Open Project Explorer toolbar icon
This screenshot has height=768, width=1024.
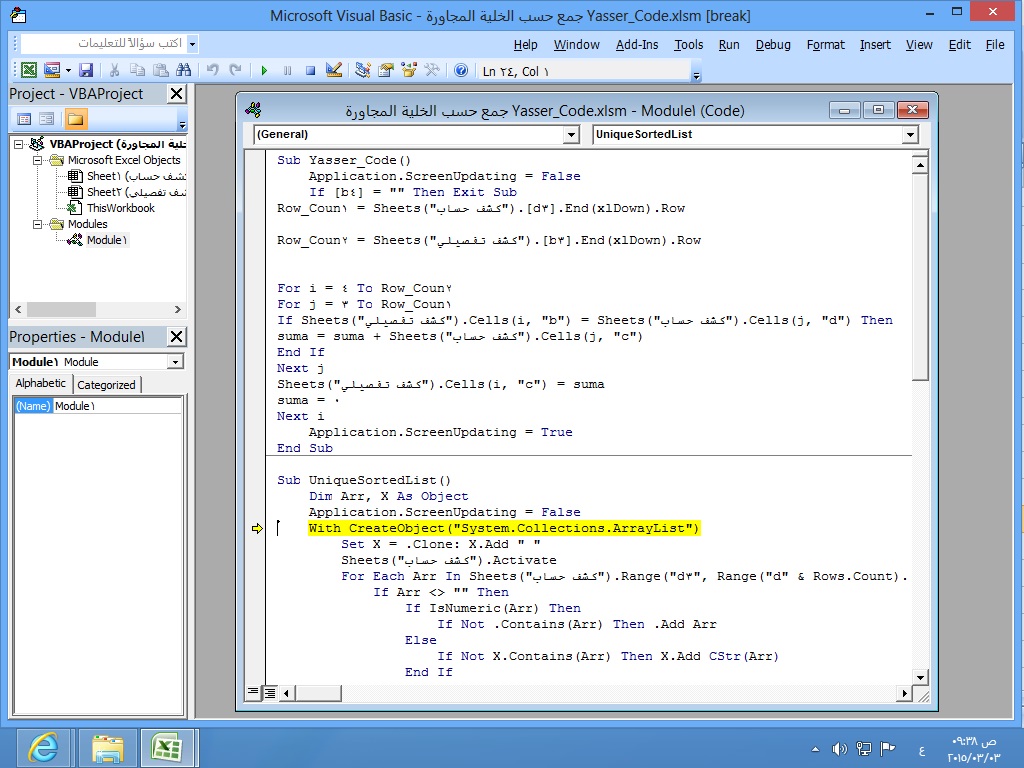coord(362,71)
